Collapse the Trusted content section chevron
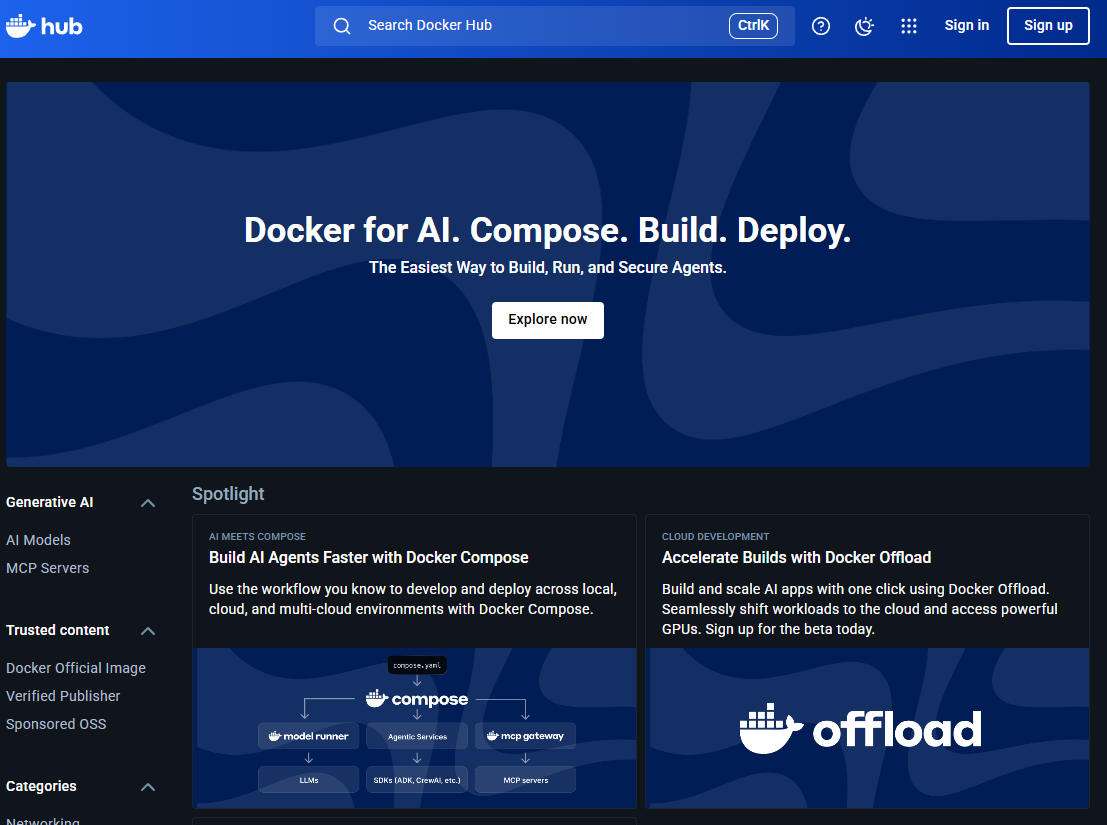The width and height of the screenshot is (1107, 825). 148,631
